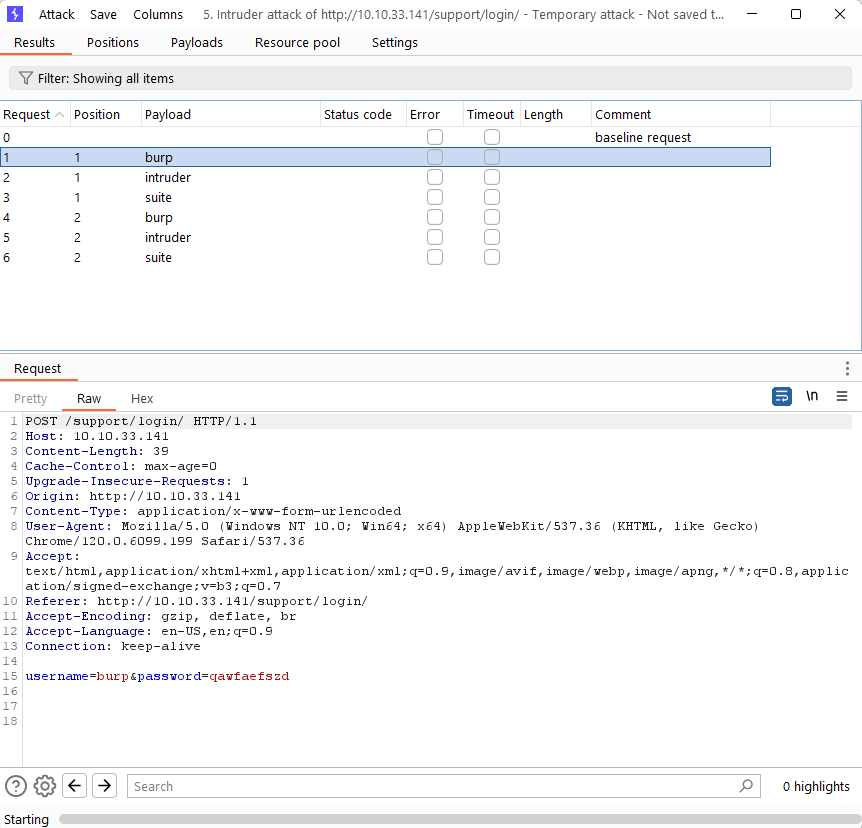Click the attack progress bar
Viewport: 862px width, 828px height.
(460, 819)
